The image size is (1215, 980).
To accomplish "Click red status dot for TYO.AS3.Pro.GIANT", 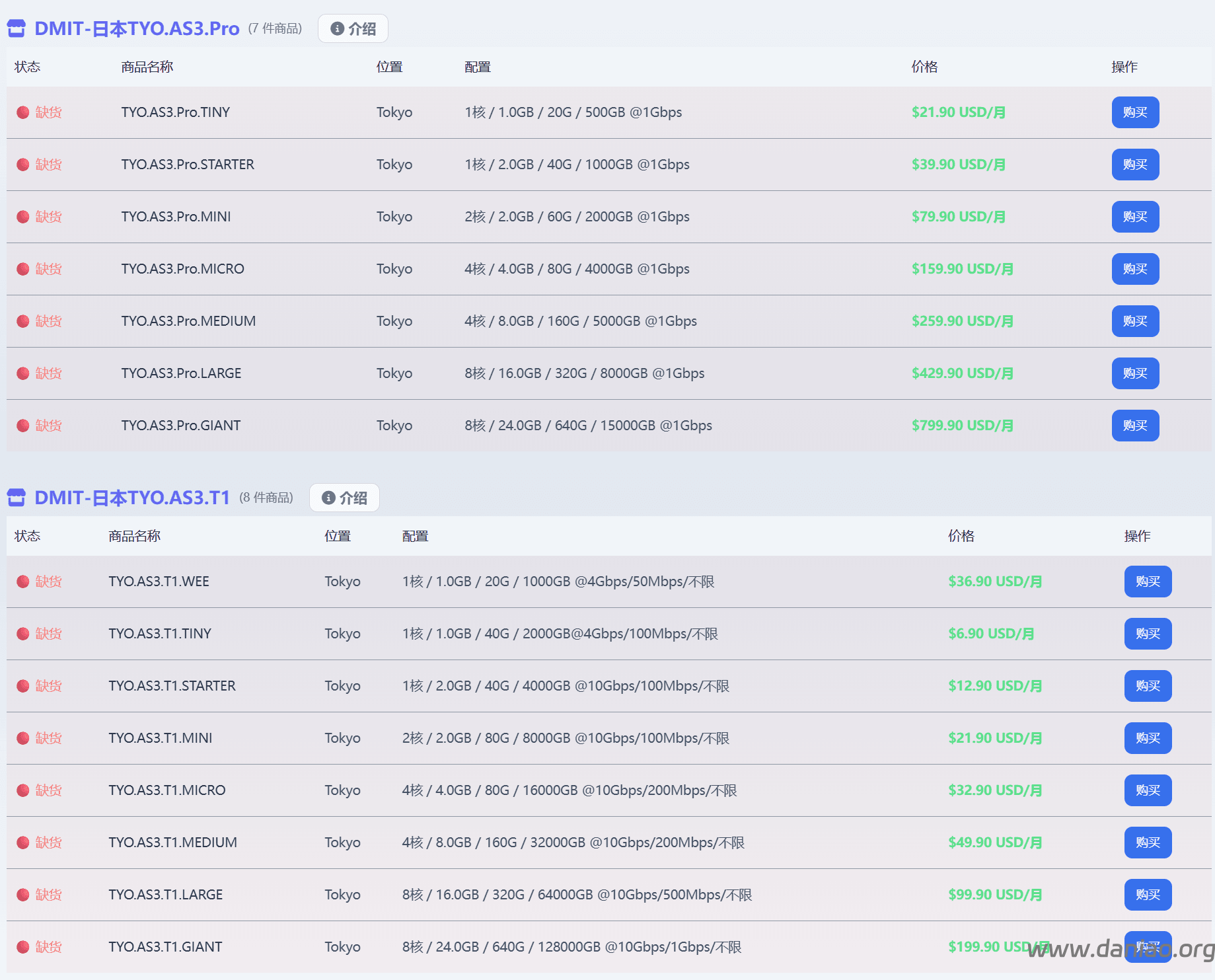I will click(23, 426).
